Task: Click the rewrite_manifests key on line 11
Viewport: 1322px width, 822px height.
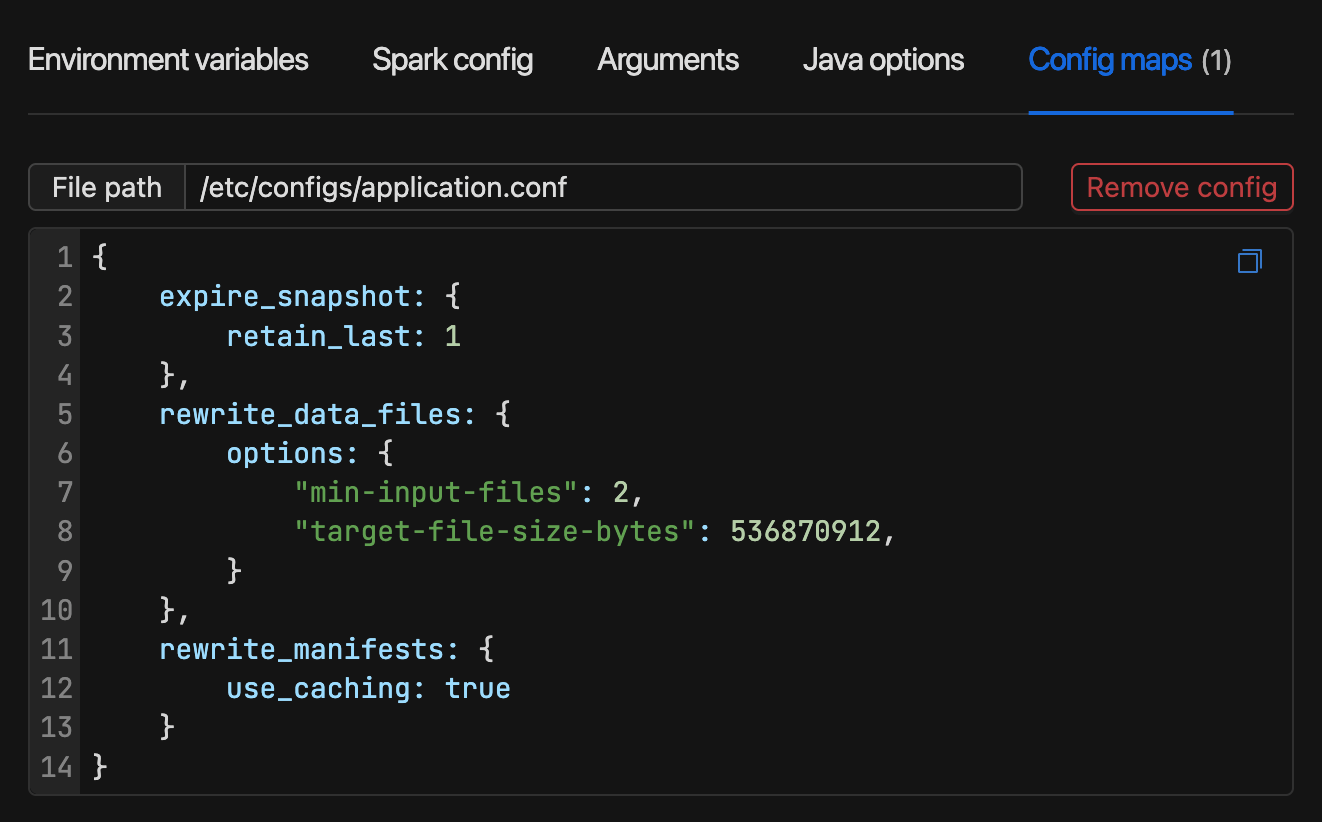Action: (302, 649)
